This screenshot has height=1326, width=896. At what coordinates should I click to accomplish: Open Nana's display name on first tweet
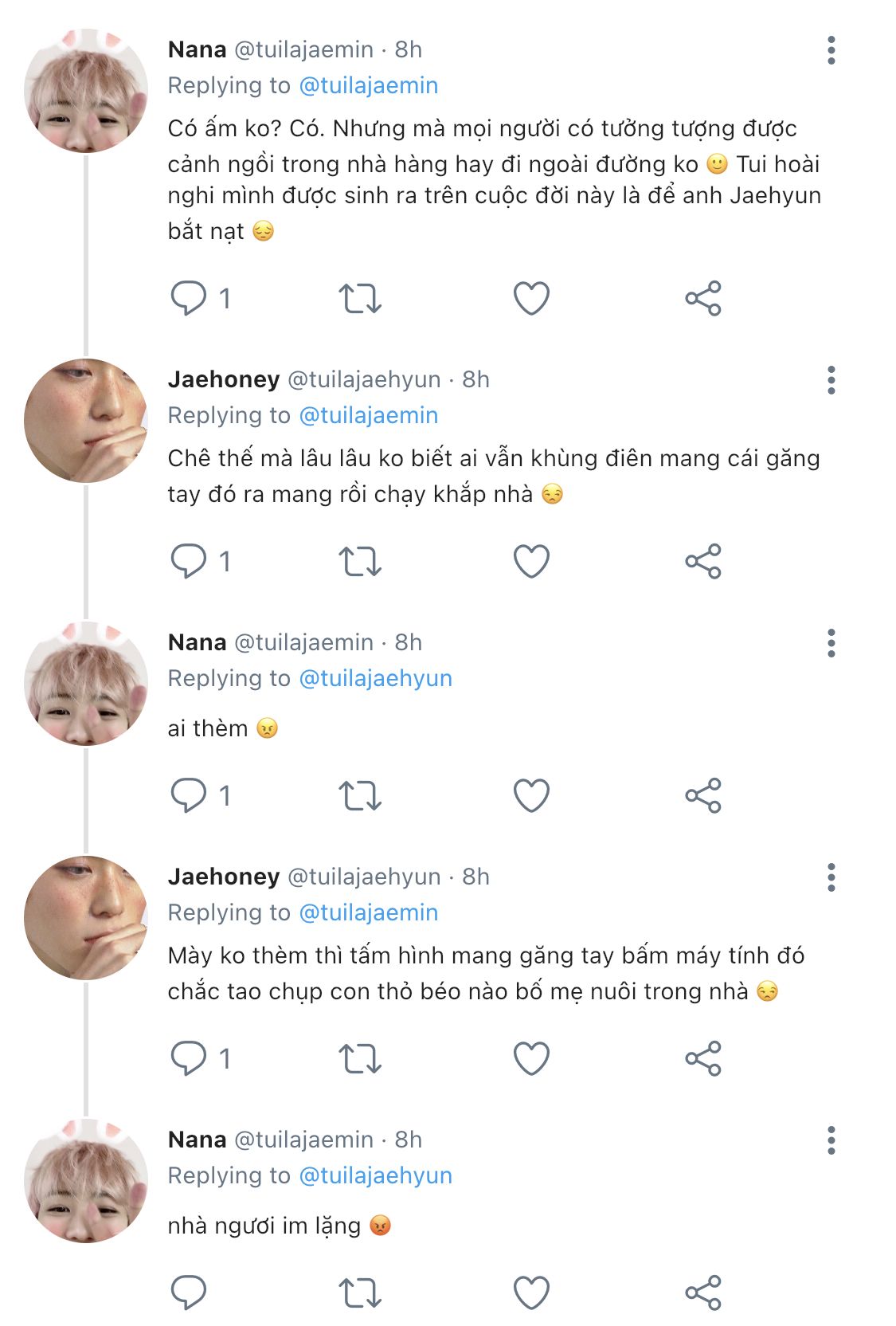coord(197,49)
